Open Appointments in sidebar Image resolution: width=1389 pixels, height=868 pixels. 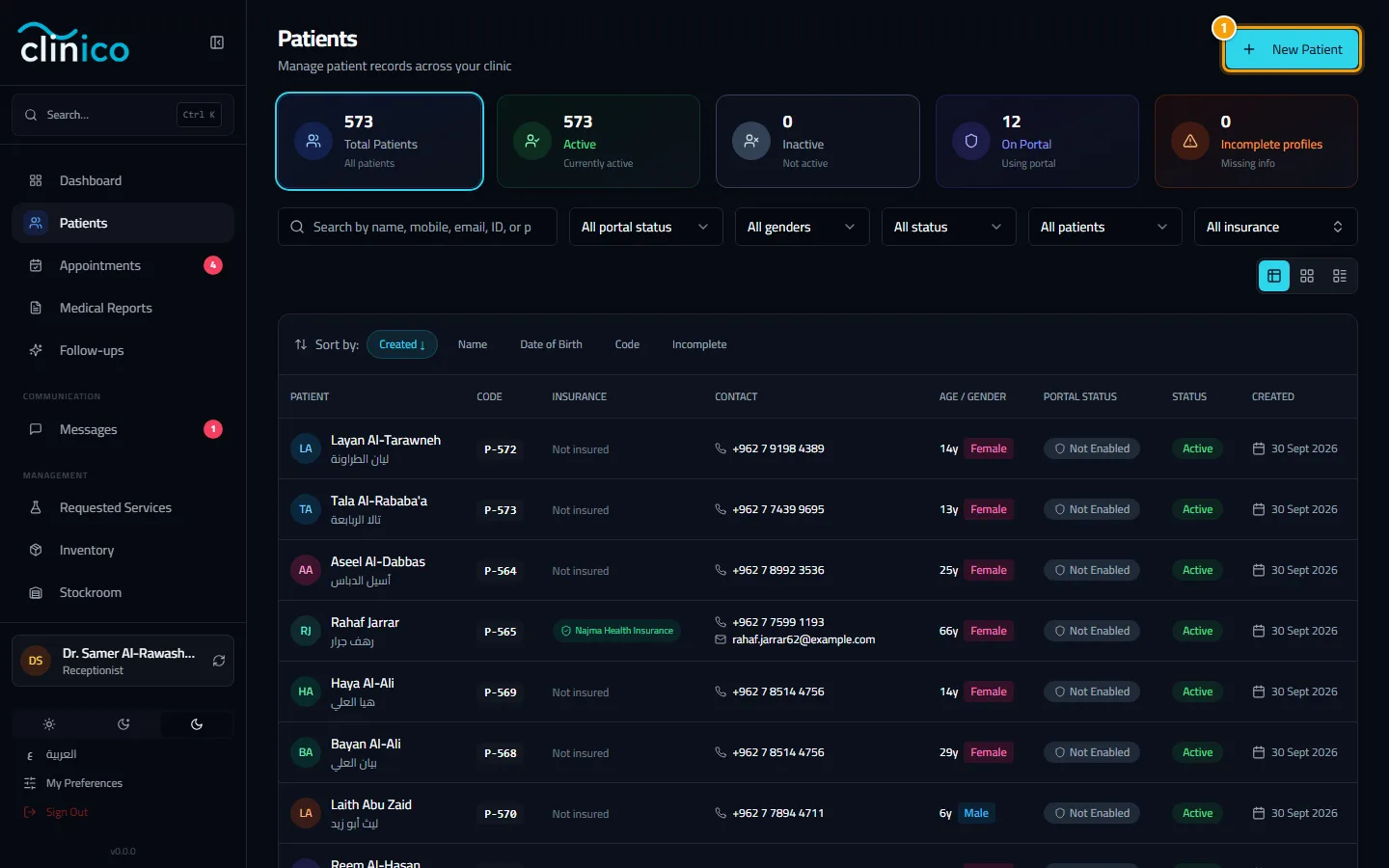pos(123,265)
